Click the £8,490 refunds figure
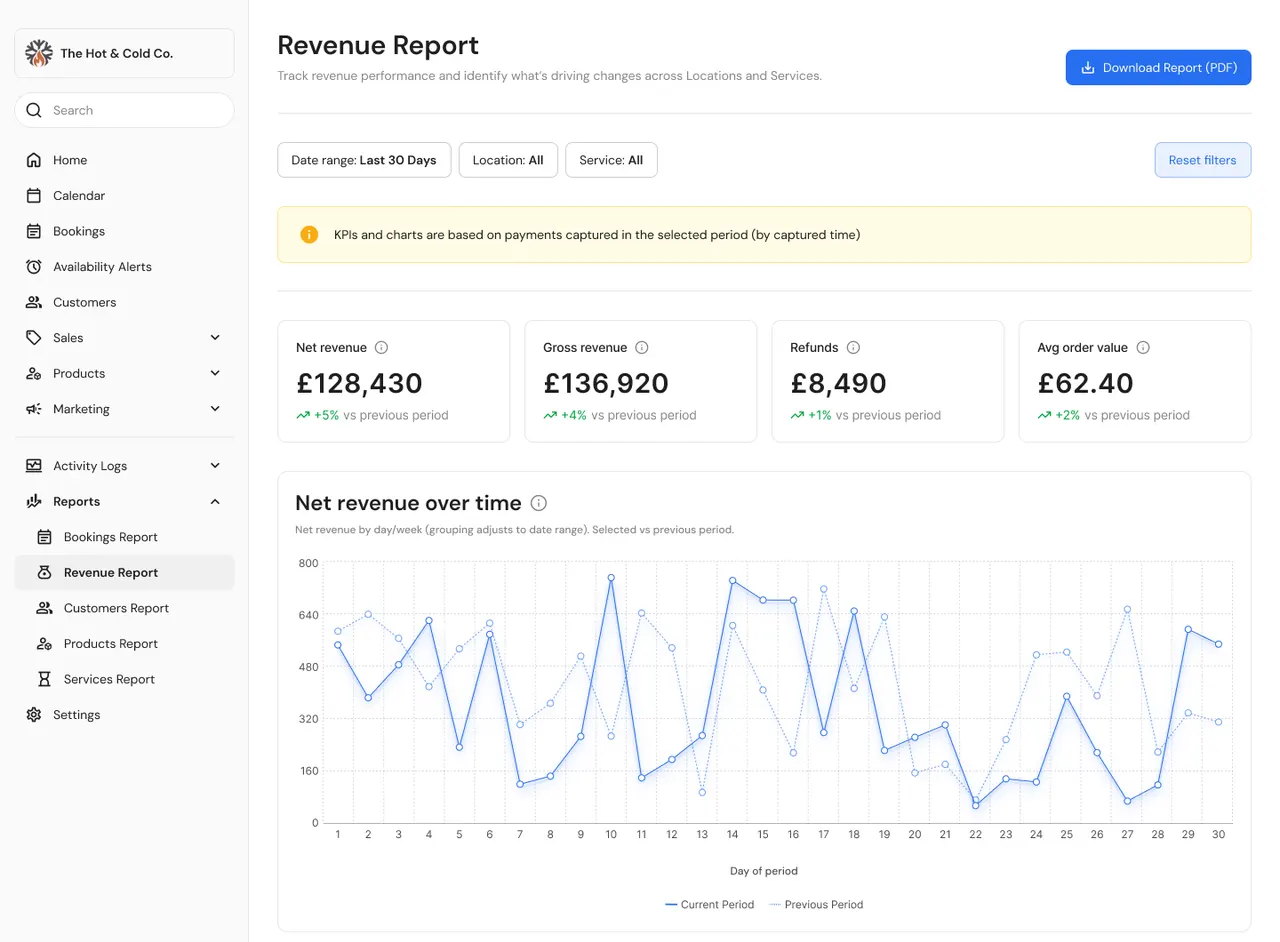 click(x=838, y=383)
